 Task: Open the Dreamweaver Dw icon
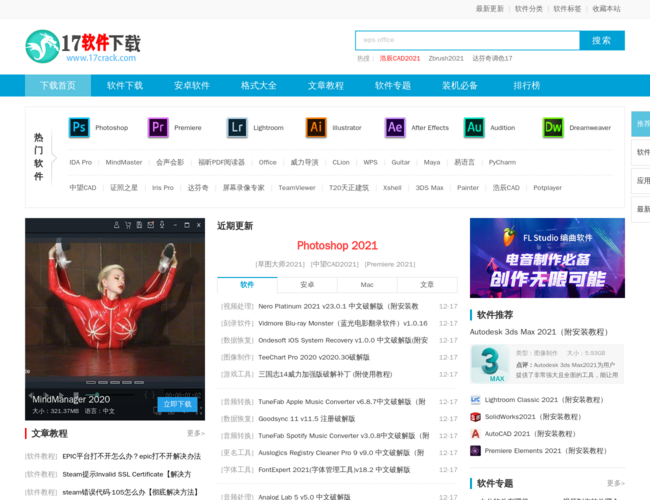pos(553,127)
